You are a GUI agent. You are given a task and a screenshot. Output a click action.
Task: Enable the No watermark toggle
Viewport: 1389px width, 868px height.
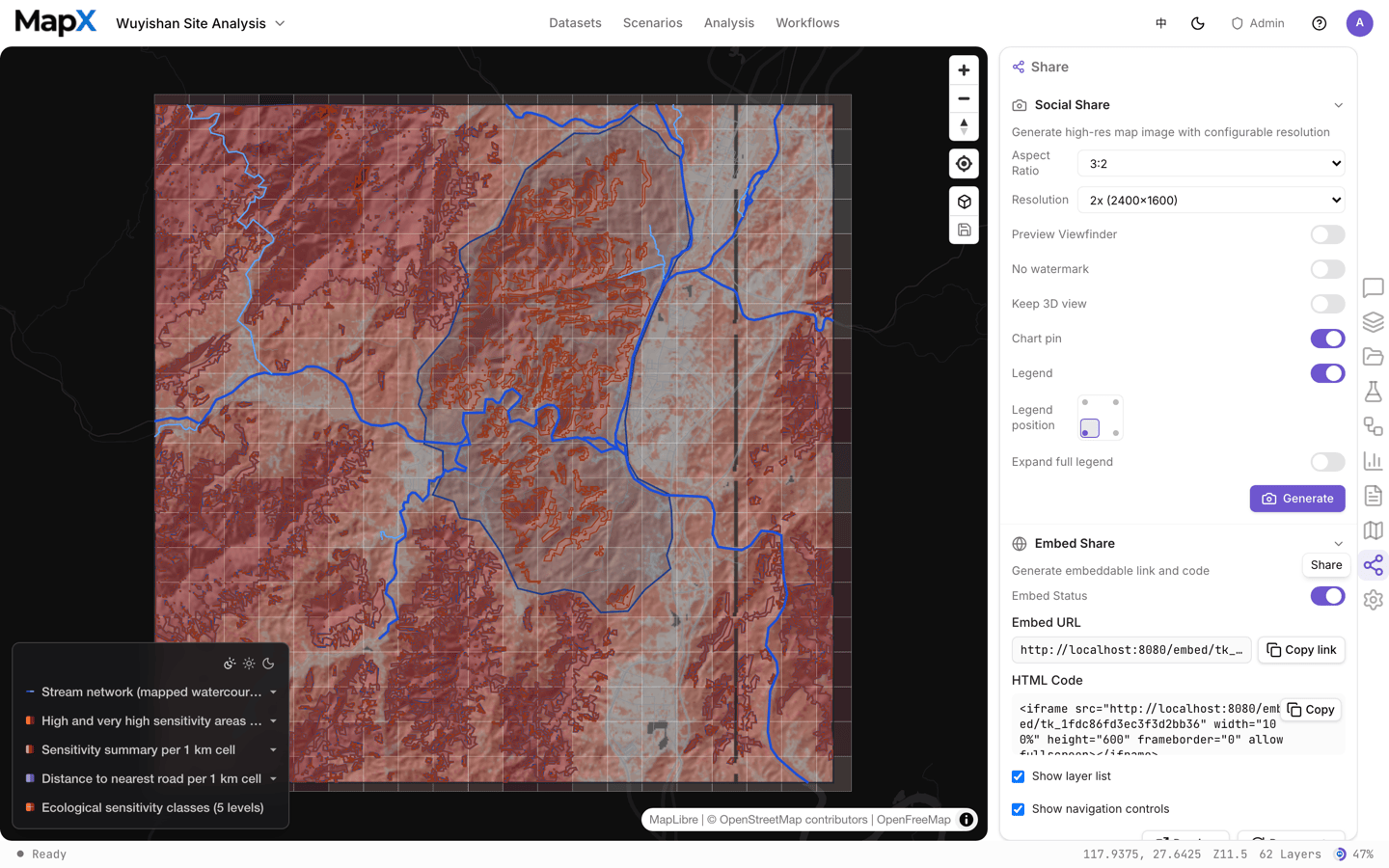pyautogui.click(x=1327, y=269)
